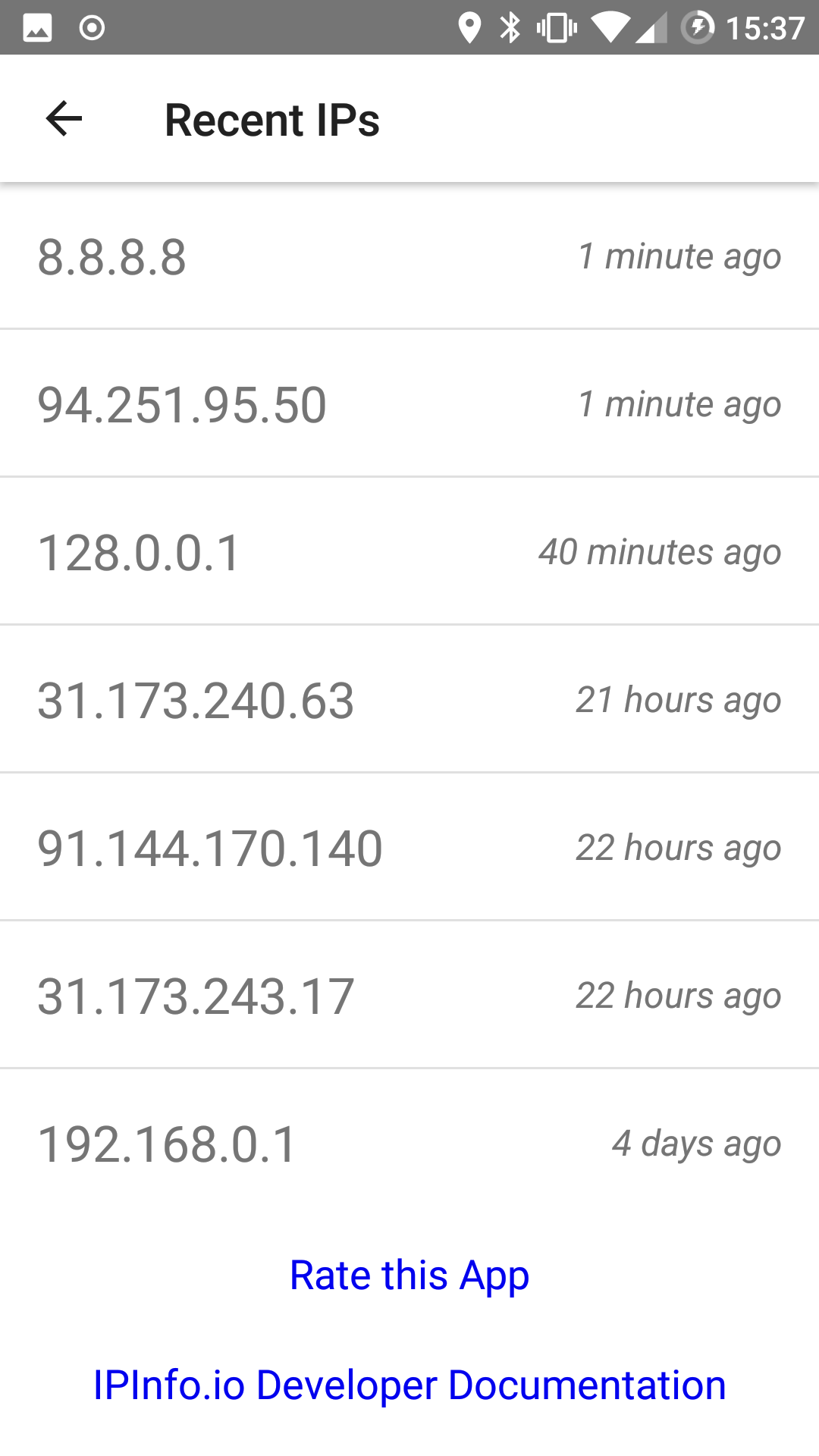The width and height of the screenshot is (819, 1456).
Task: Tap the Recent IPs title
Action: tap(271, 120)
